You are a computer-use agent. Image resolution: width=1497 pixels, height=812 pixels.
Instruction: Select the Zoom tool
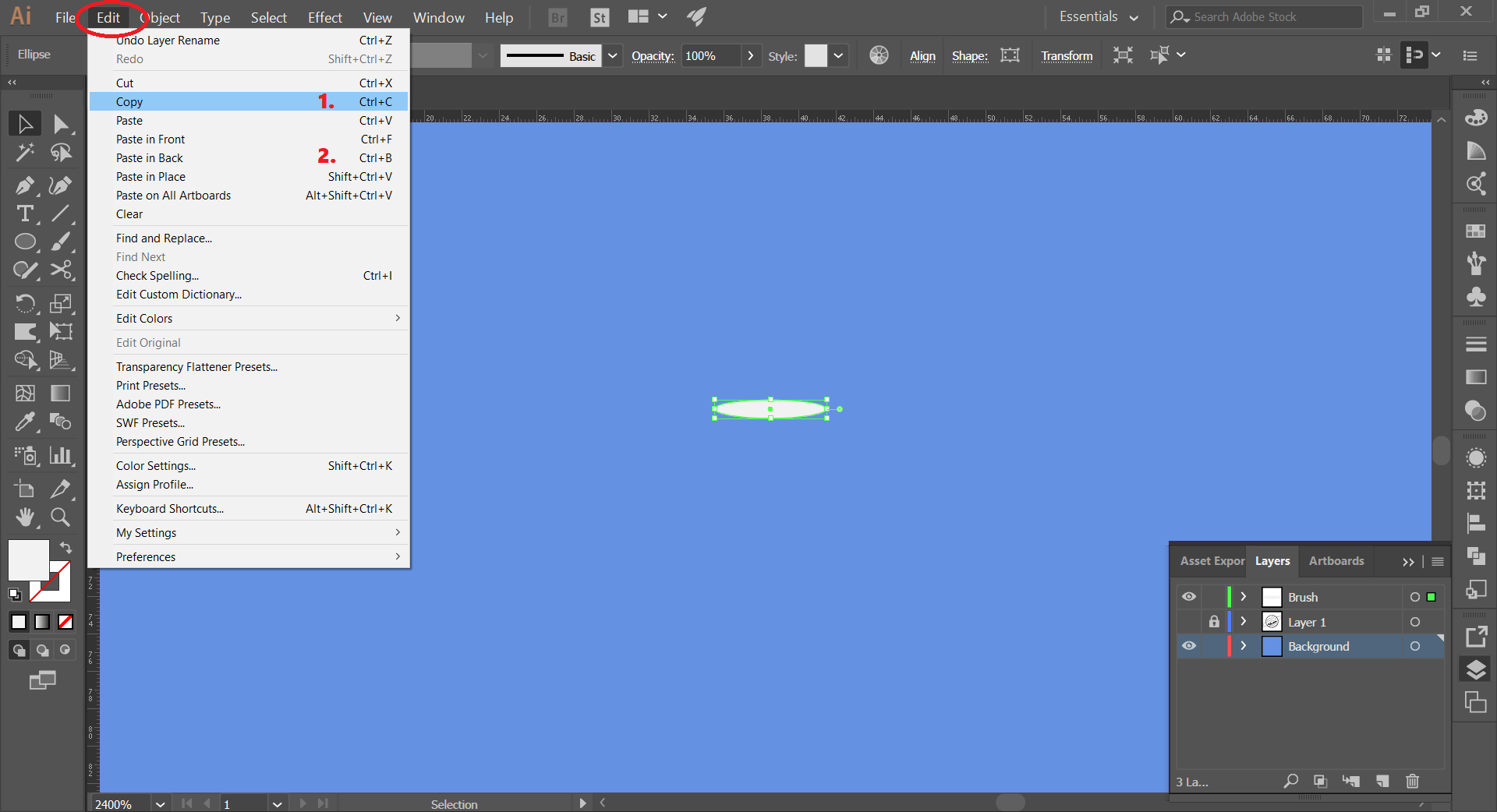coord(61,517)
